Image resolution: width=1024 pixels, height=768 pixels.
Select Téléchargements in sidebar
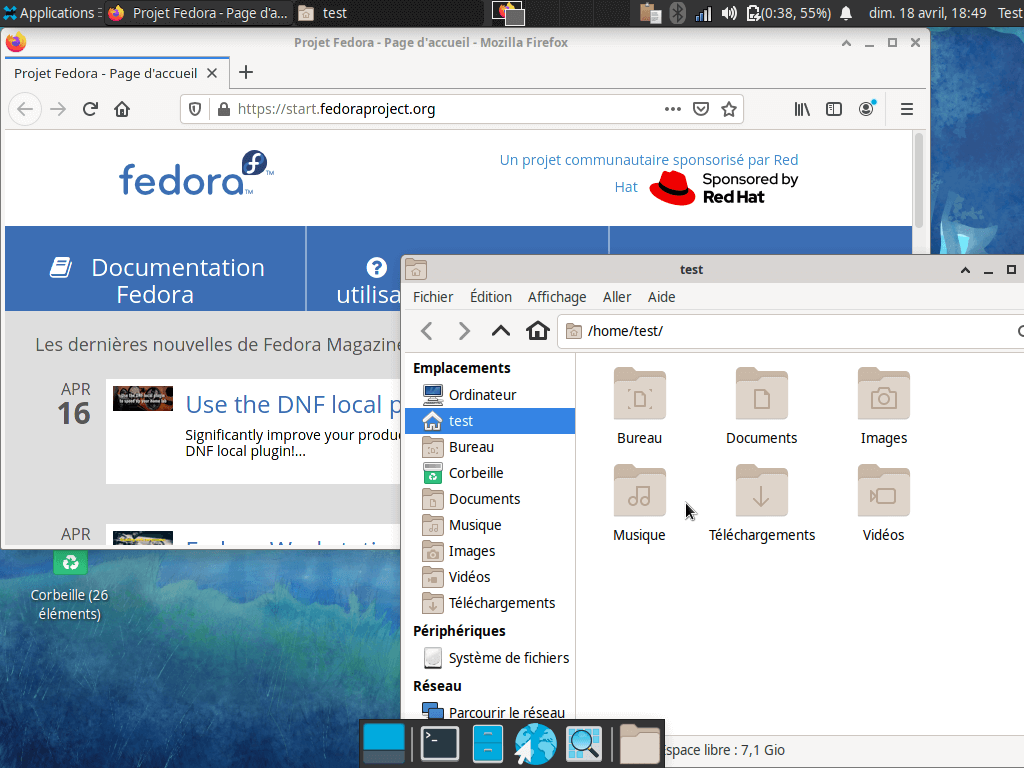[490, 603]
